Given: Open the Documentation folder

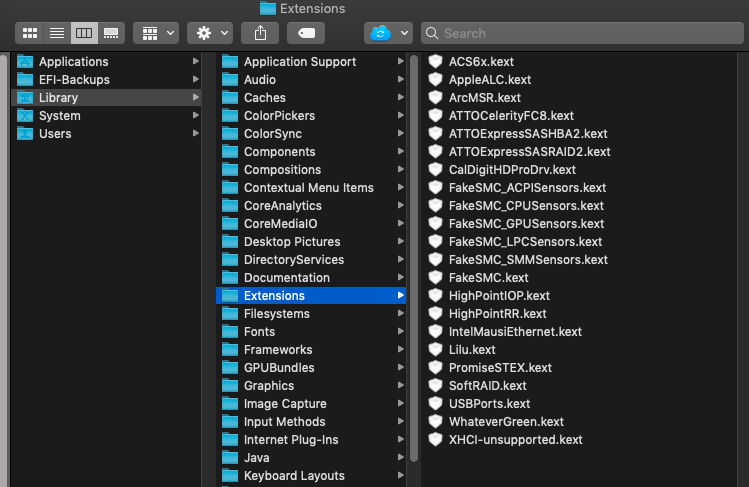Looking at the screenshot, I should (x=311, y=277).
